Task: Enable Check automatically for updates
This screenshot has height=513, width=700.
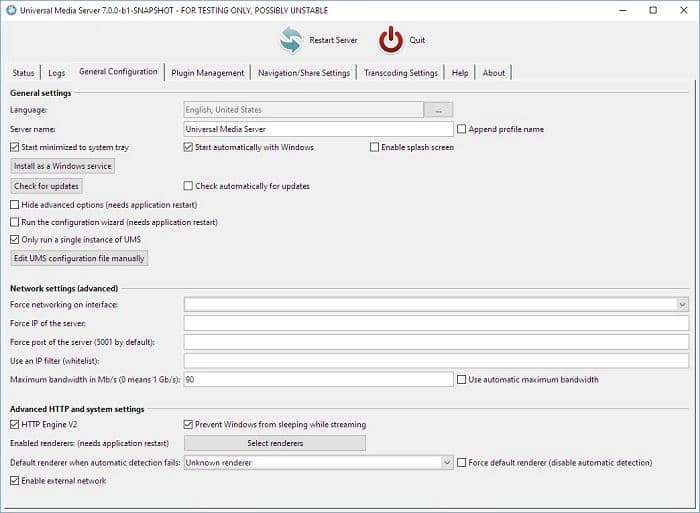Action: click(188, 186)
